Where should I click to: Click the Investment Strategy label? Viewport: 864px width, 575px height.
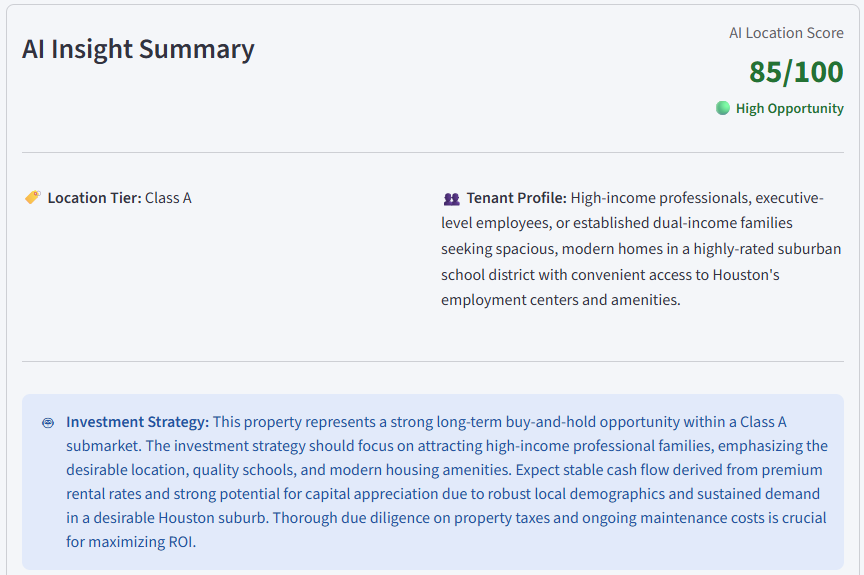(x=137, y=422)
